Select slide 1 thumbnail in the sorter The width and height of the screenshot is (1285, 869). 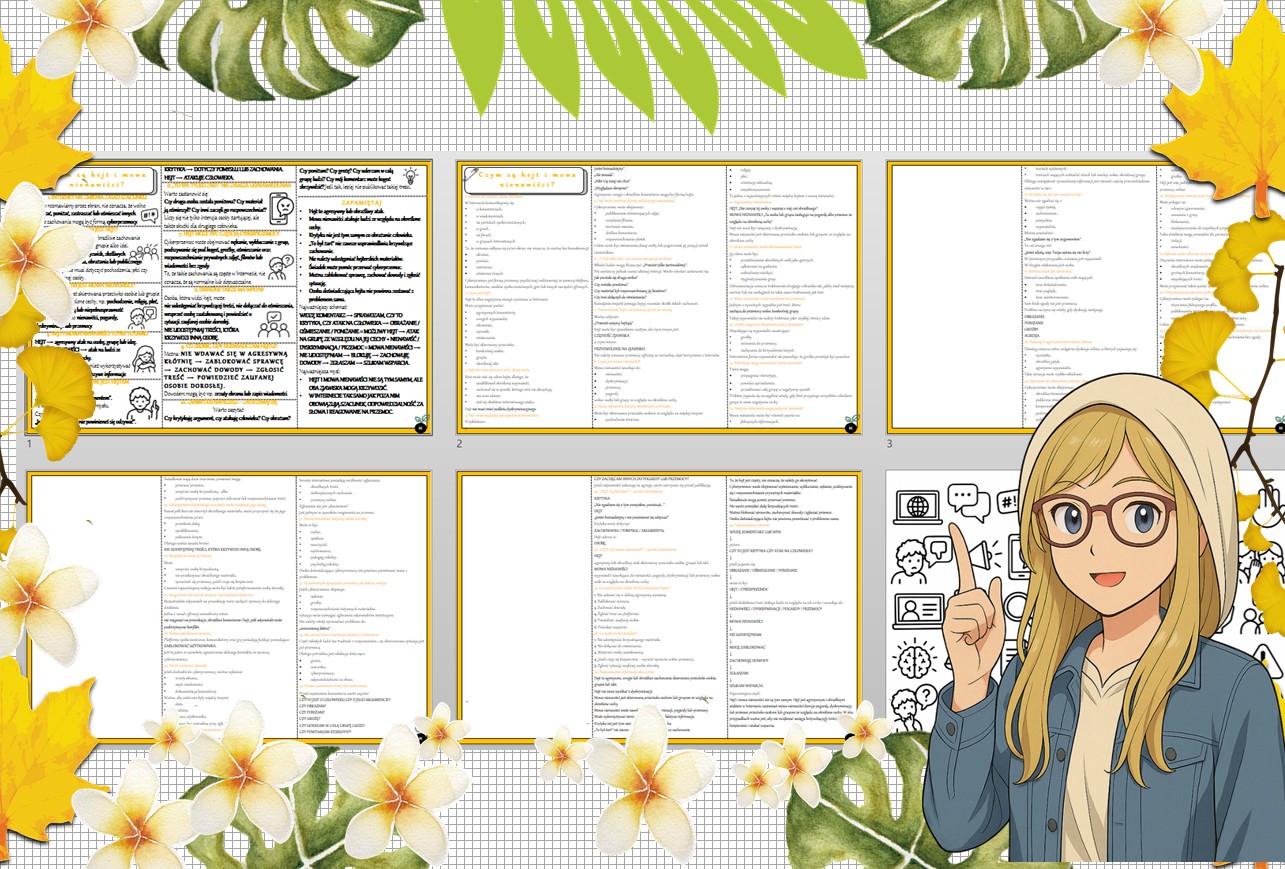[229, 298]
